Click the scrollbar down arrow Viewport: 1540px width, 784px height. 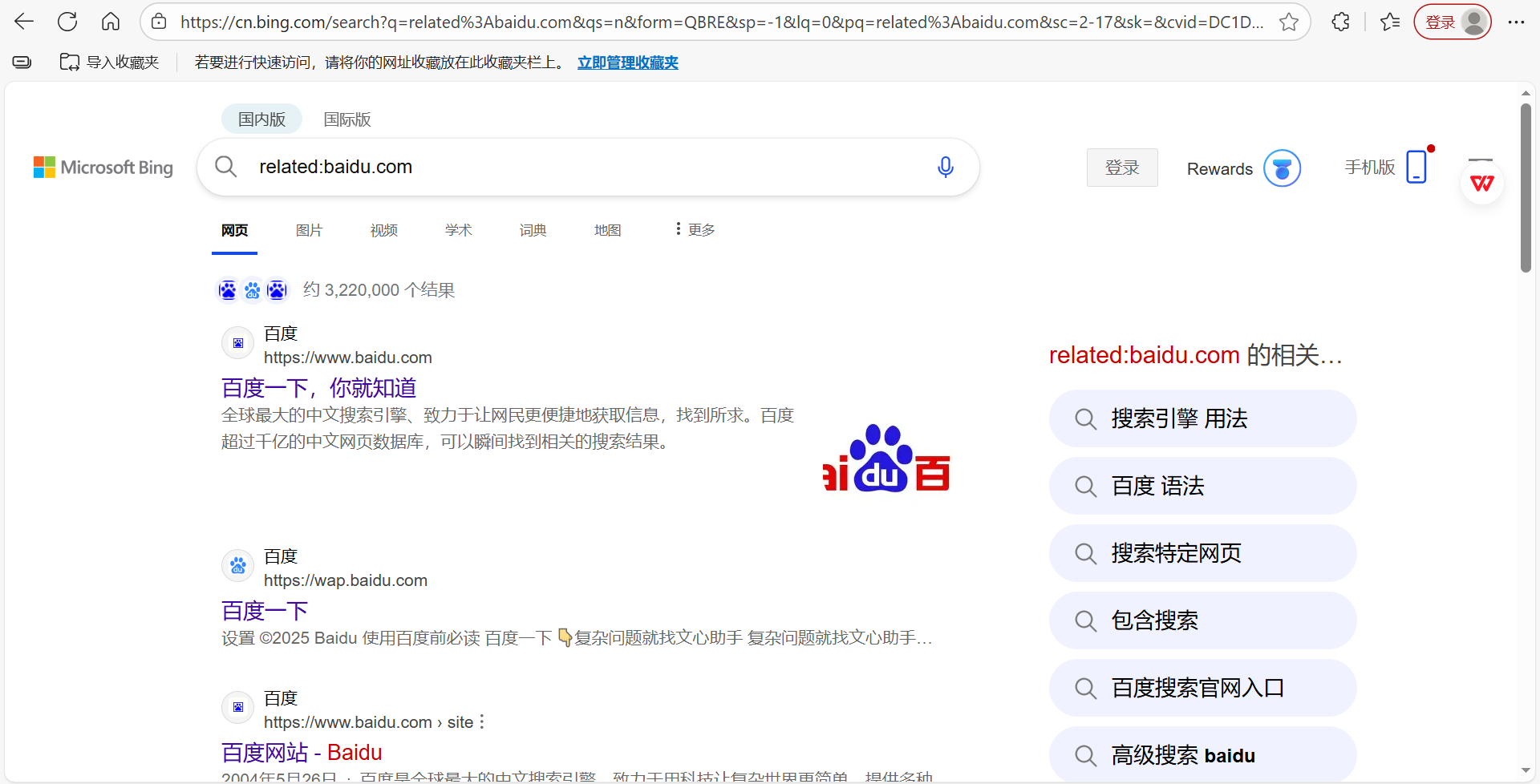[x=1526, y=771]
